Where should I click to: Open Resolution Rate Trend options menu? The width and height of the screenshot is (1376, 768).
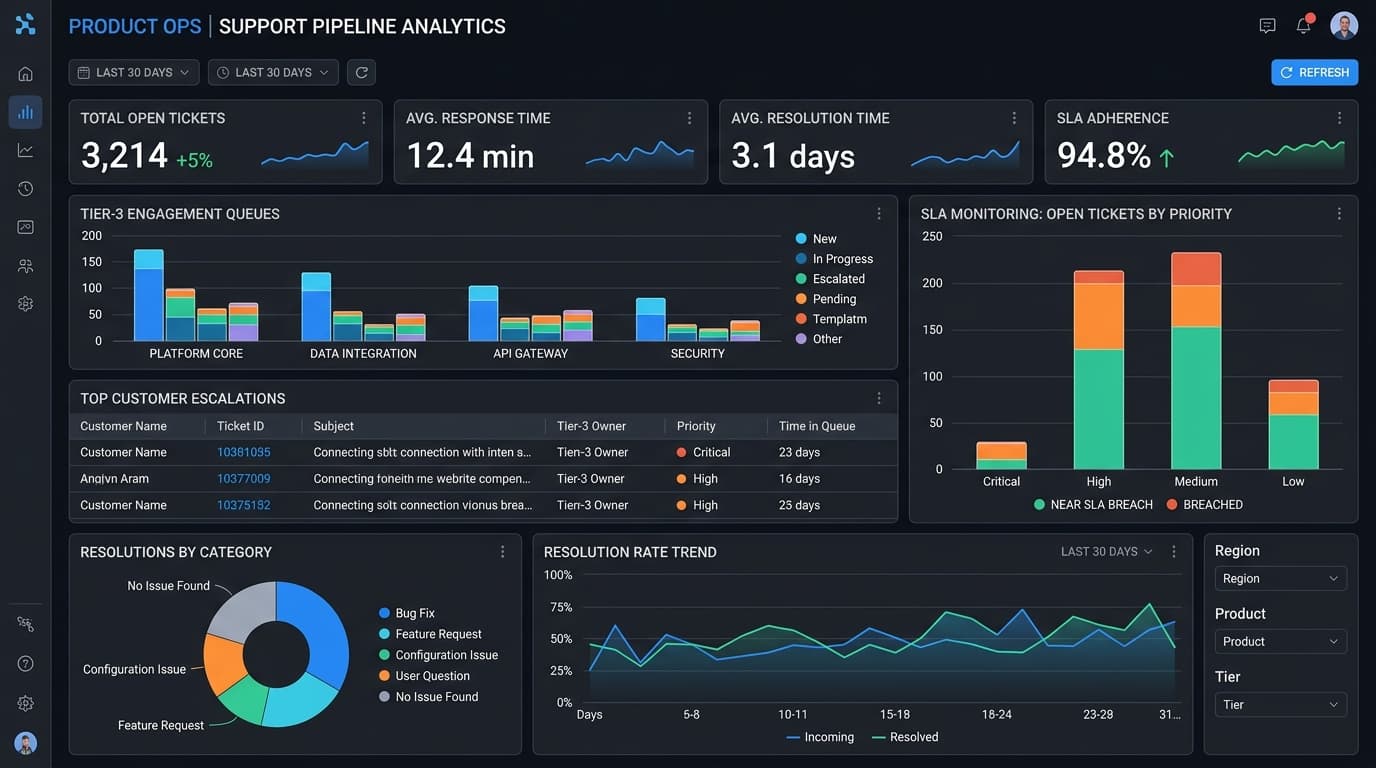1174,552
